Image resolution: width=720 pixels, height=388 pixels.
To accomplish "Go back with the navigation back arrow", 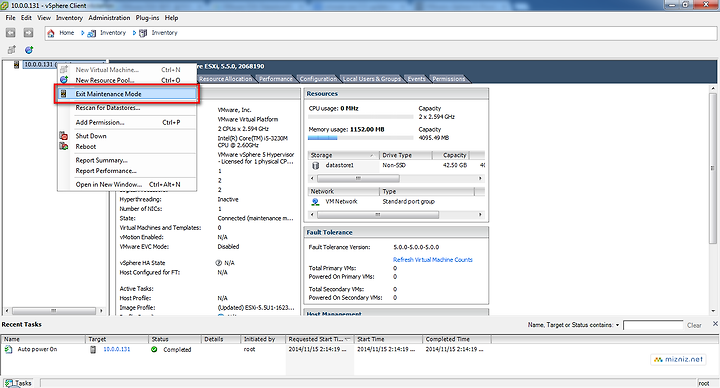I will point(11,33).
